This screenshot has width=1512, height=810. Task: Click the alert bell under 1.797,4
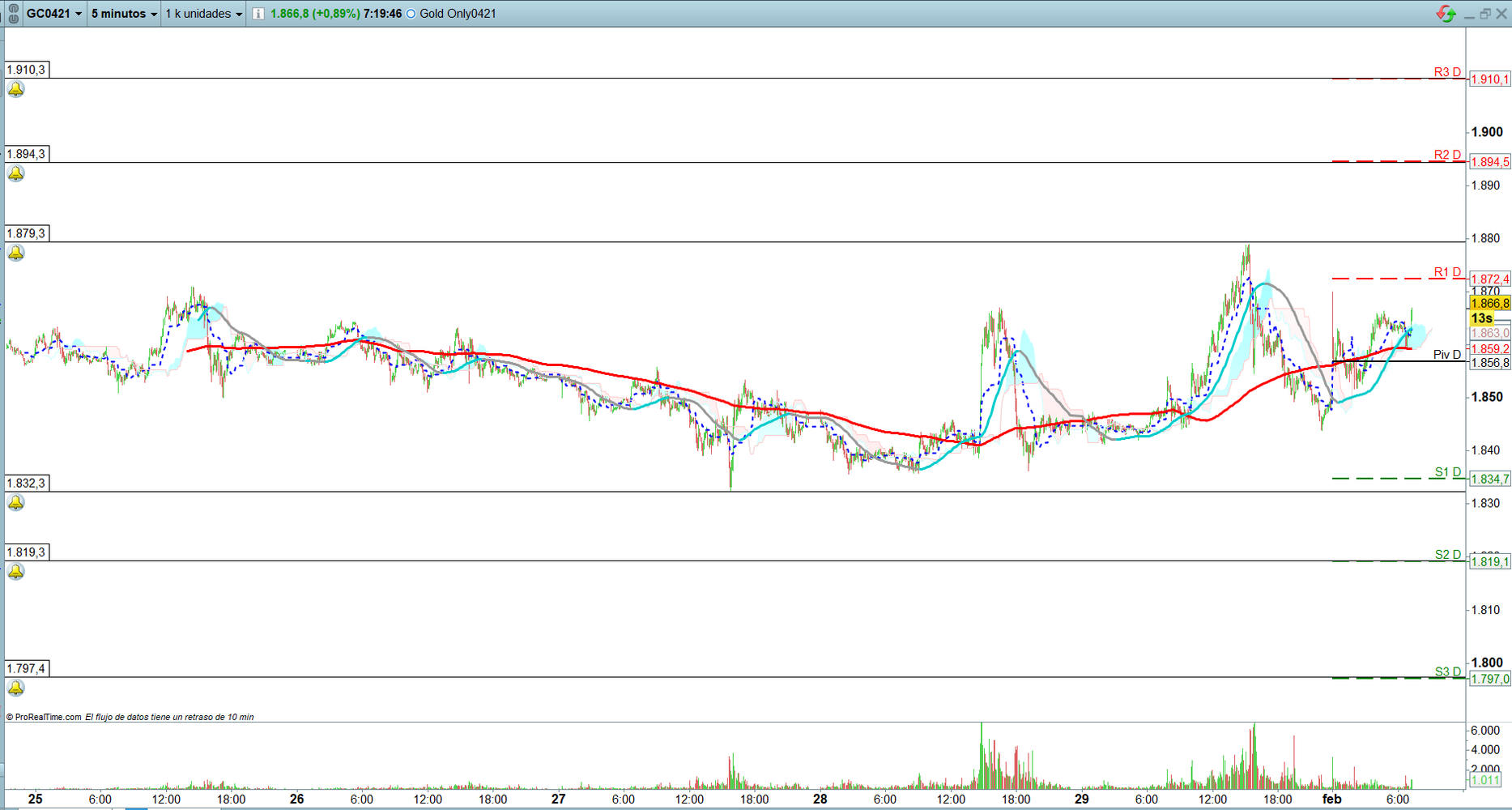16,688
